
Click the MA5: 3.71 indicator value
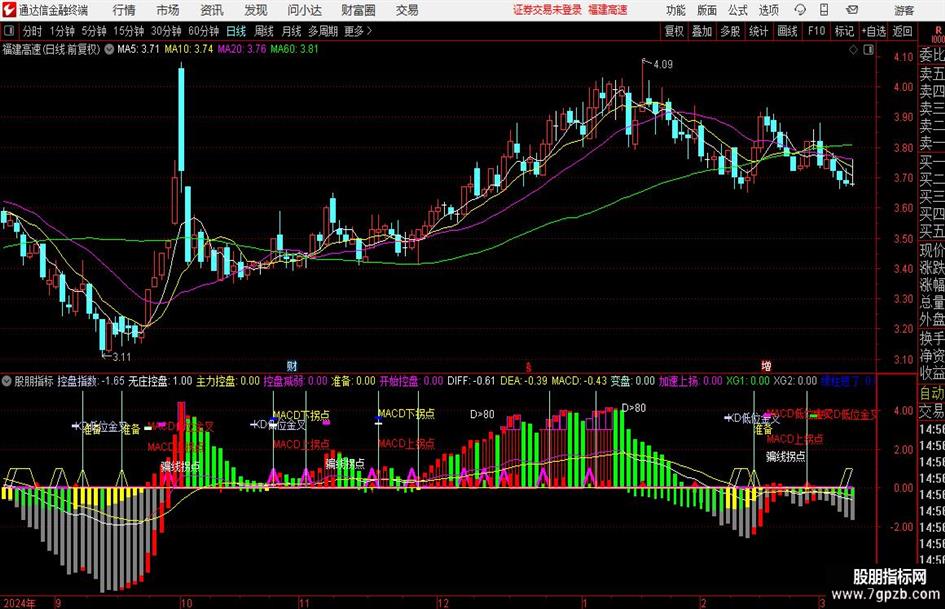138,49
